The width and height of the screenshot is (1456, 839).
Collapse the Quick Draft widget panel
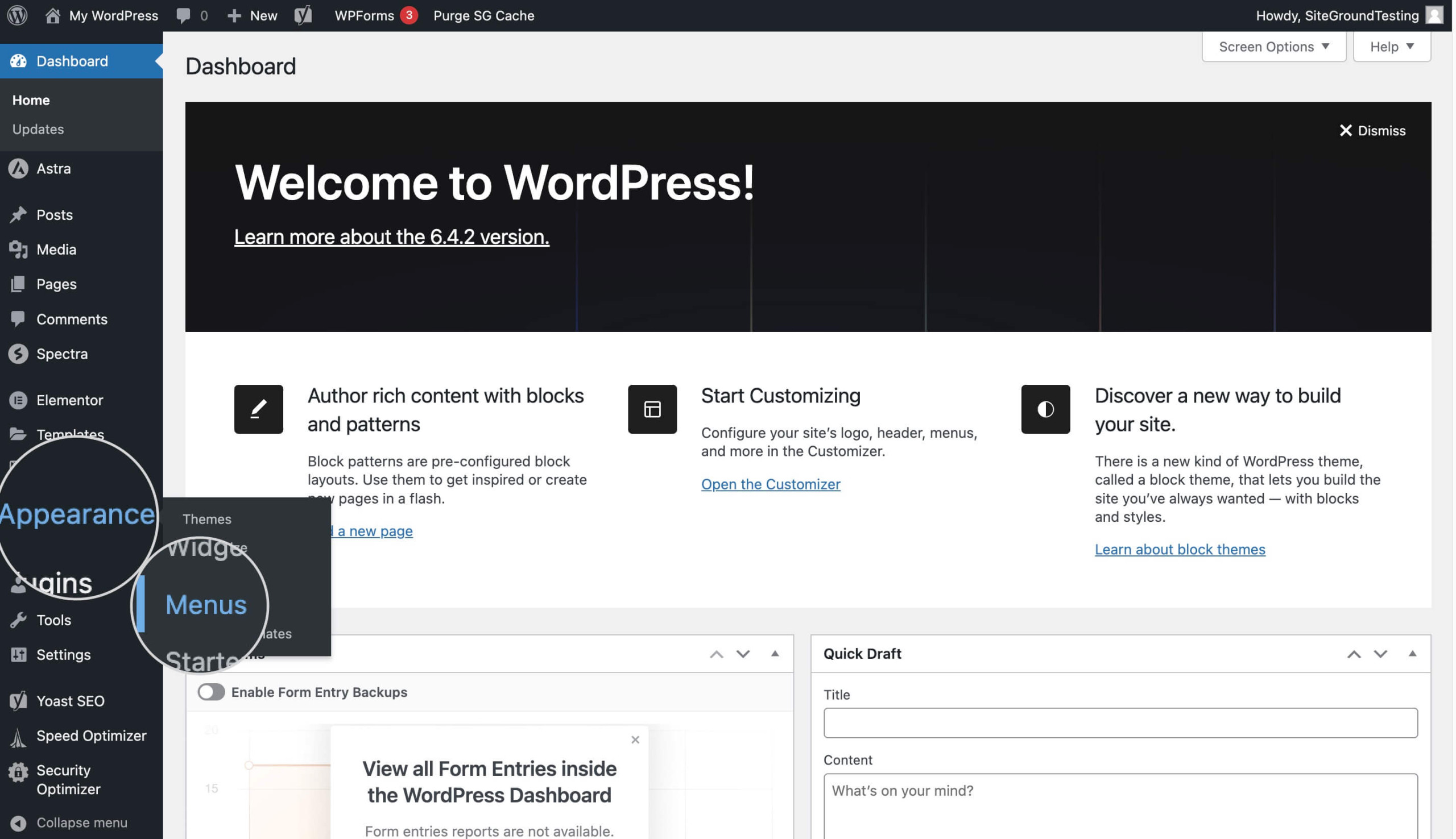(1412, 654)
